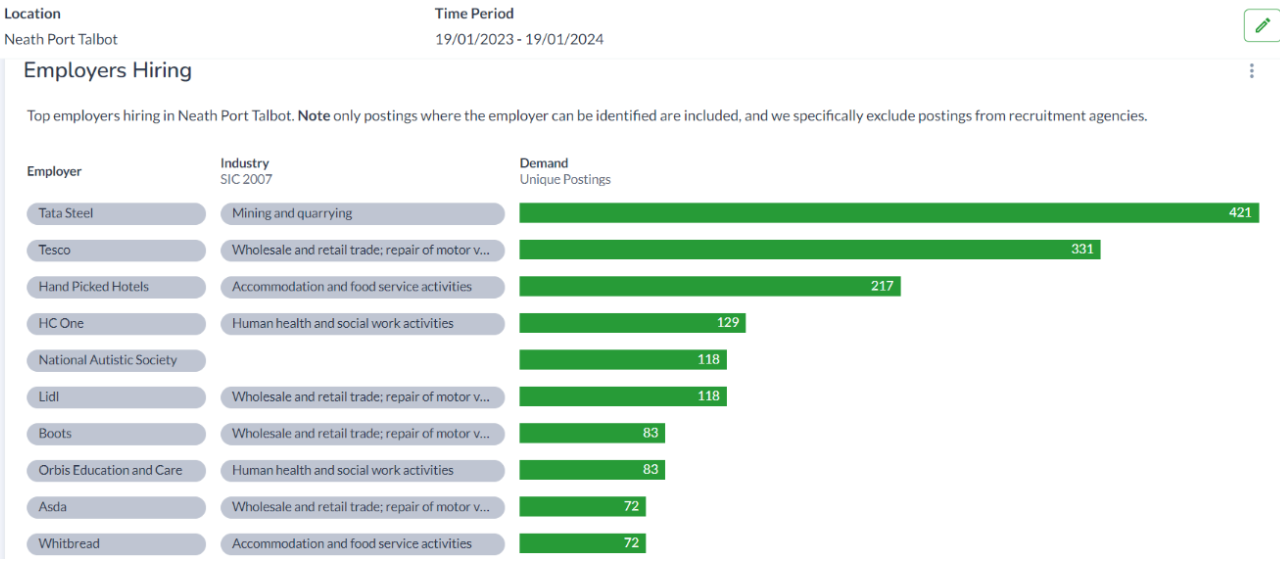Select the Lidl employer pill
This screenshot has height=568, width=1280.
tap(116, 397)
